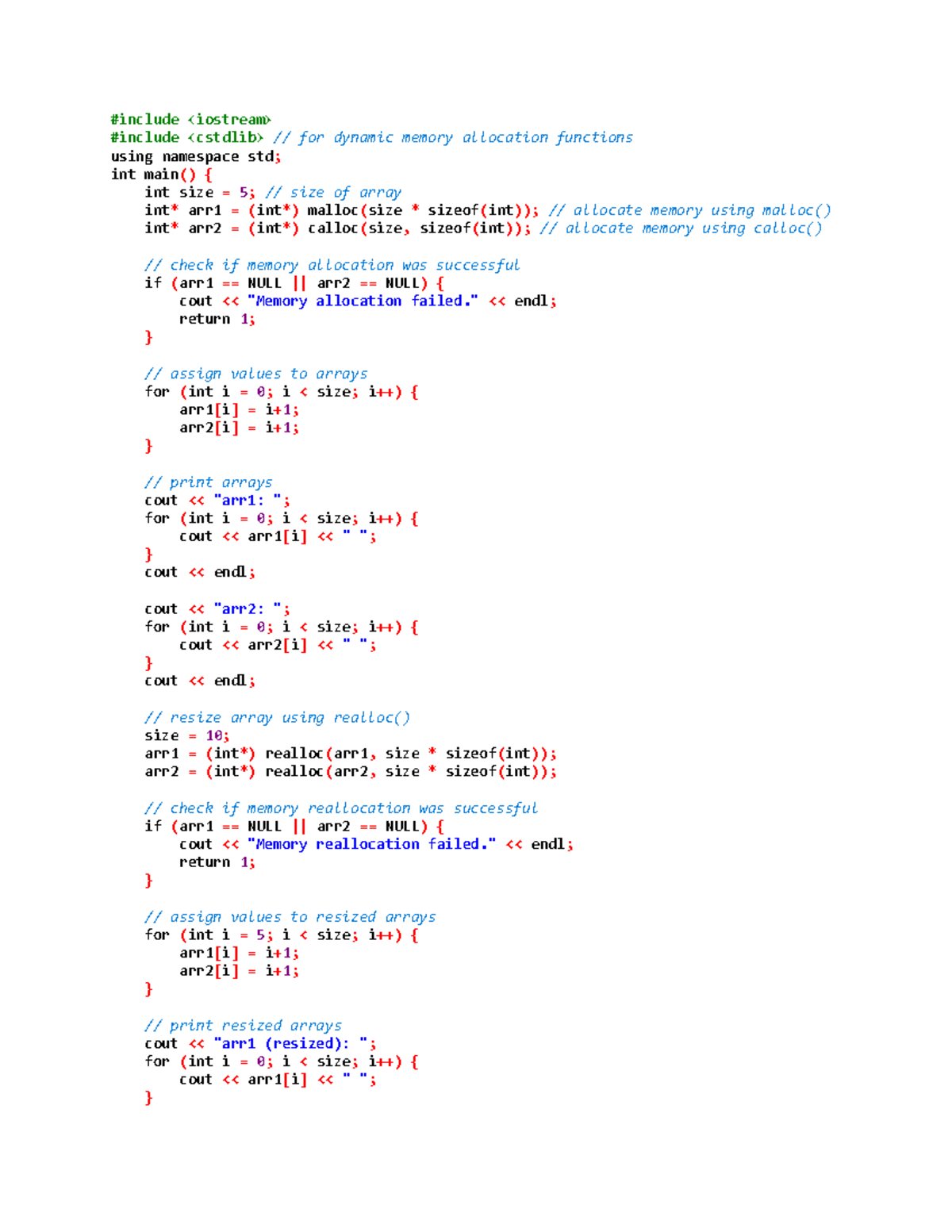The height and width of the screenshot is (1232, 952).
Task: Click comment 'allocate memory using malloc()'
Action: click(689, 210)
